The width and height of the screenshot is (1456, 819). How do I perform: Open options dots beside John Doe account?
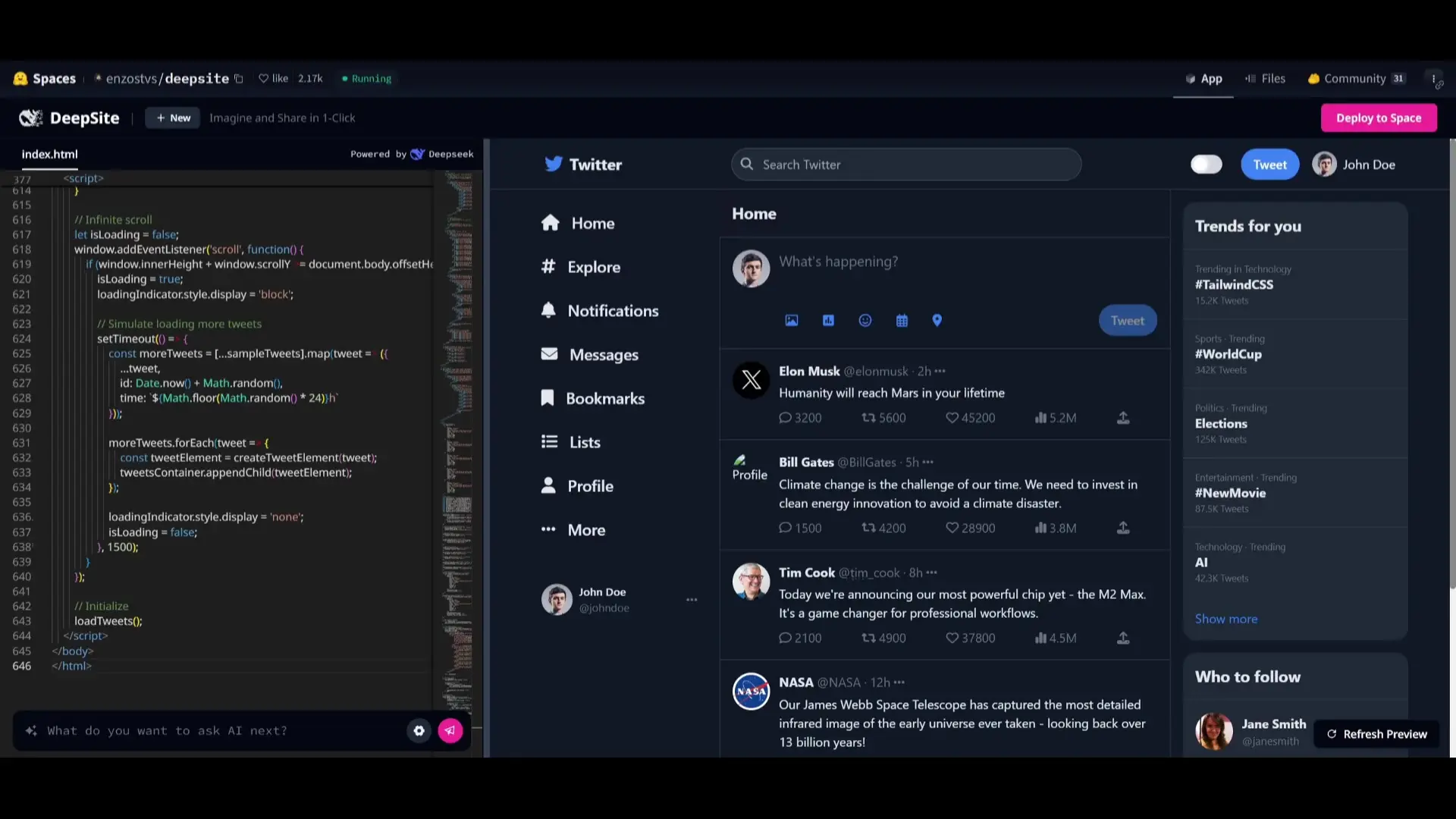[x=692, y=600]
